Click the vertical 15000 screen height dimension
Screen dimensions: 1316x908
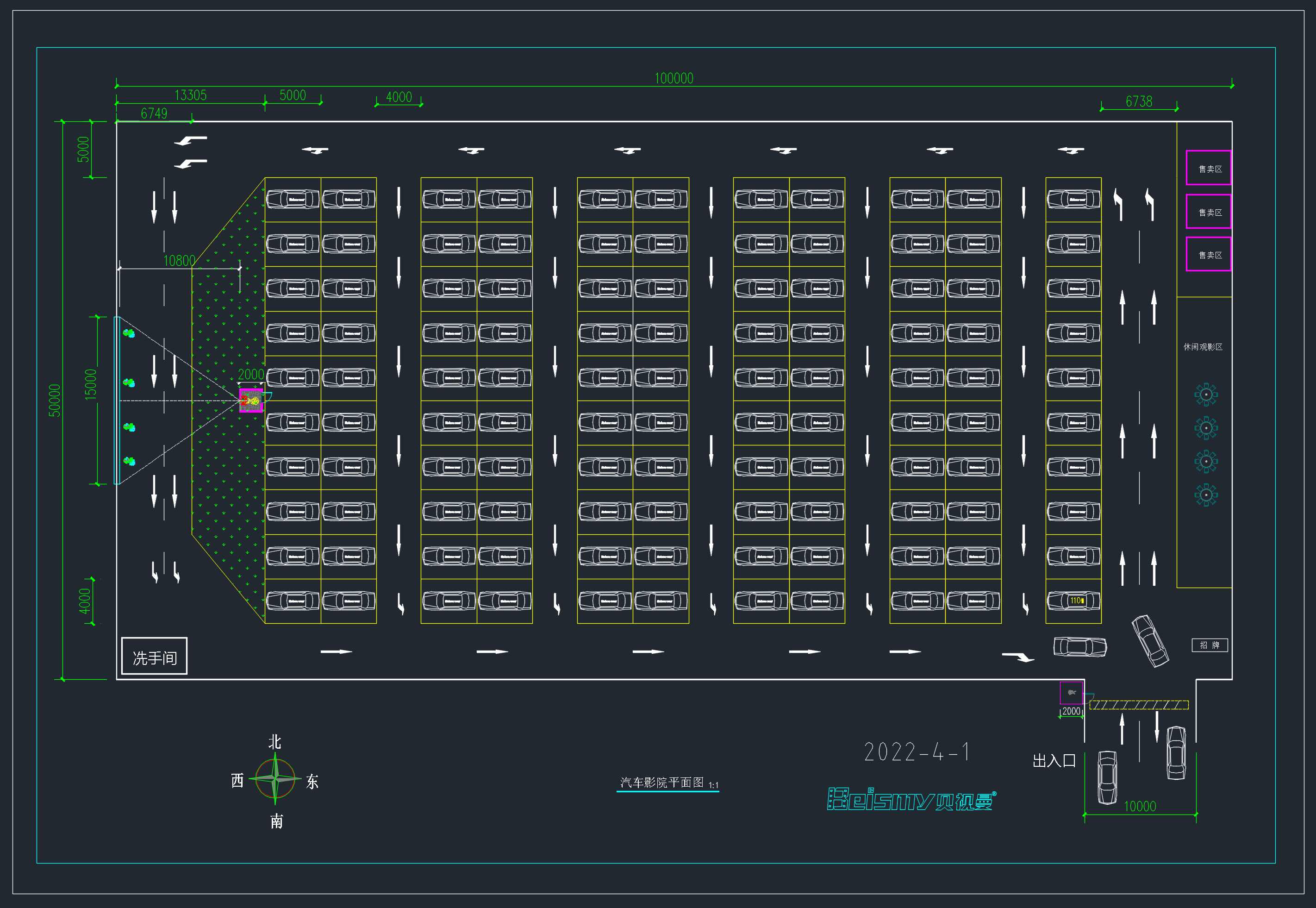91,385
